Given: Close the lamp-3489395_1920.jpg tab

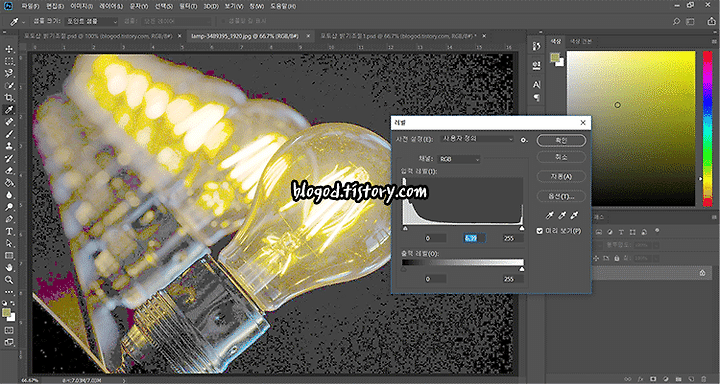Looking at the screenshot, I should click(308, 36).
